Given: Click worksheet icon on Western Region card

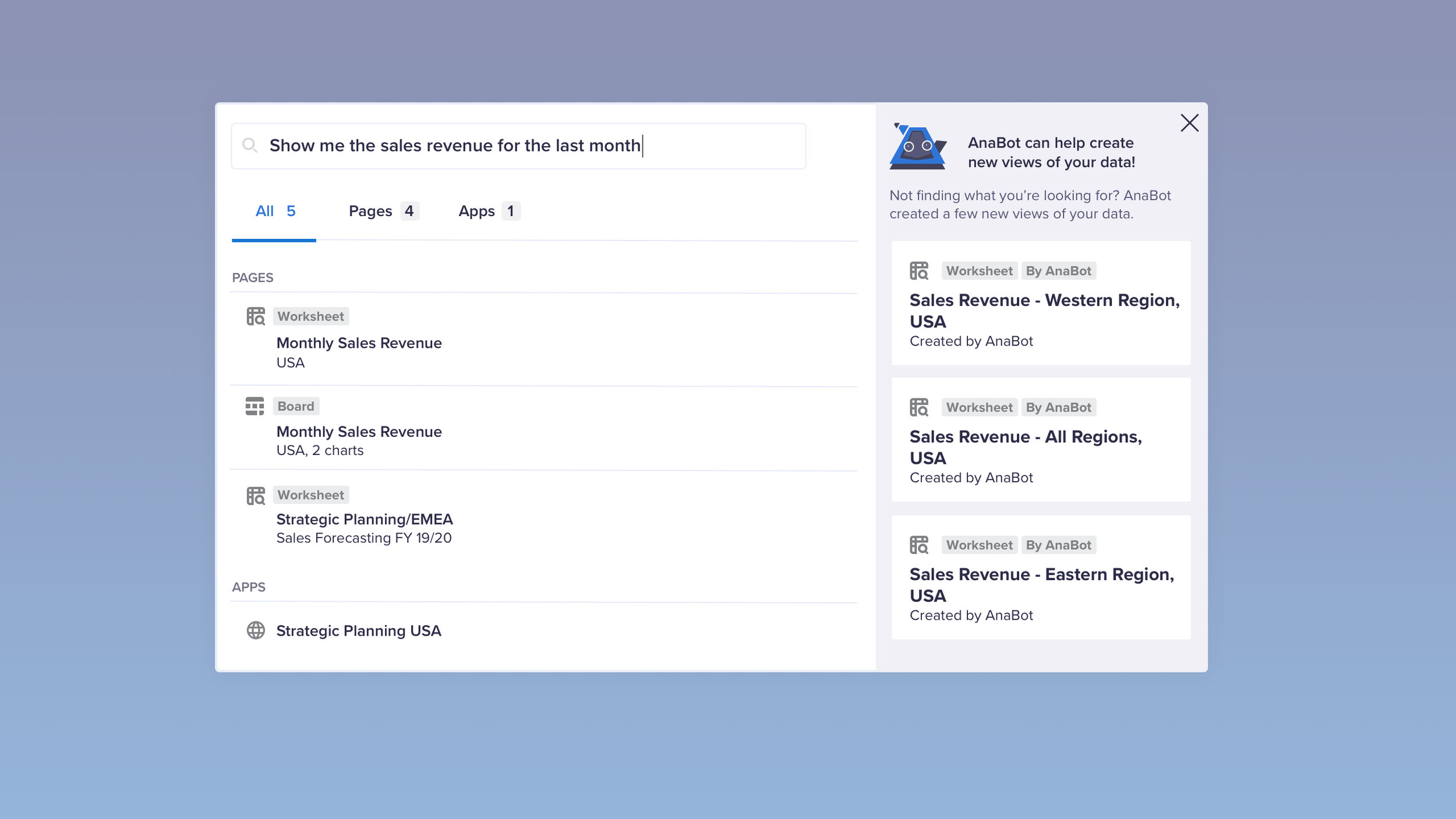Looking at the screenshot, I should click(x=919, y=271).
